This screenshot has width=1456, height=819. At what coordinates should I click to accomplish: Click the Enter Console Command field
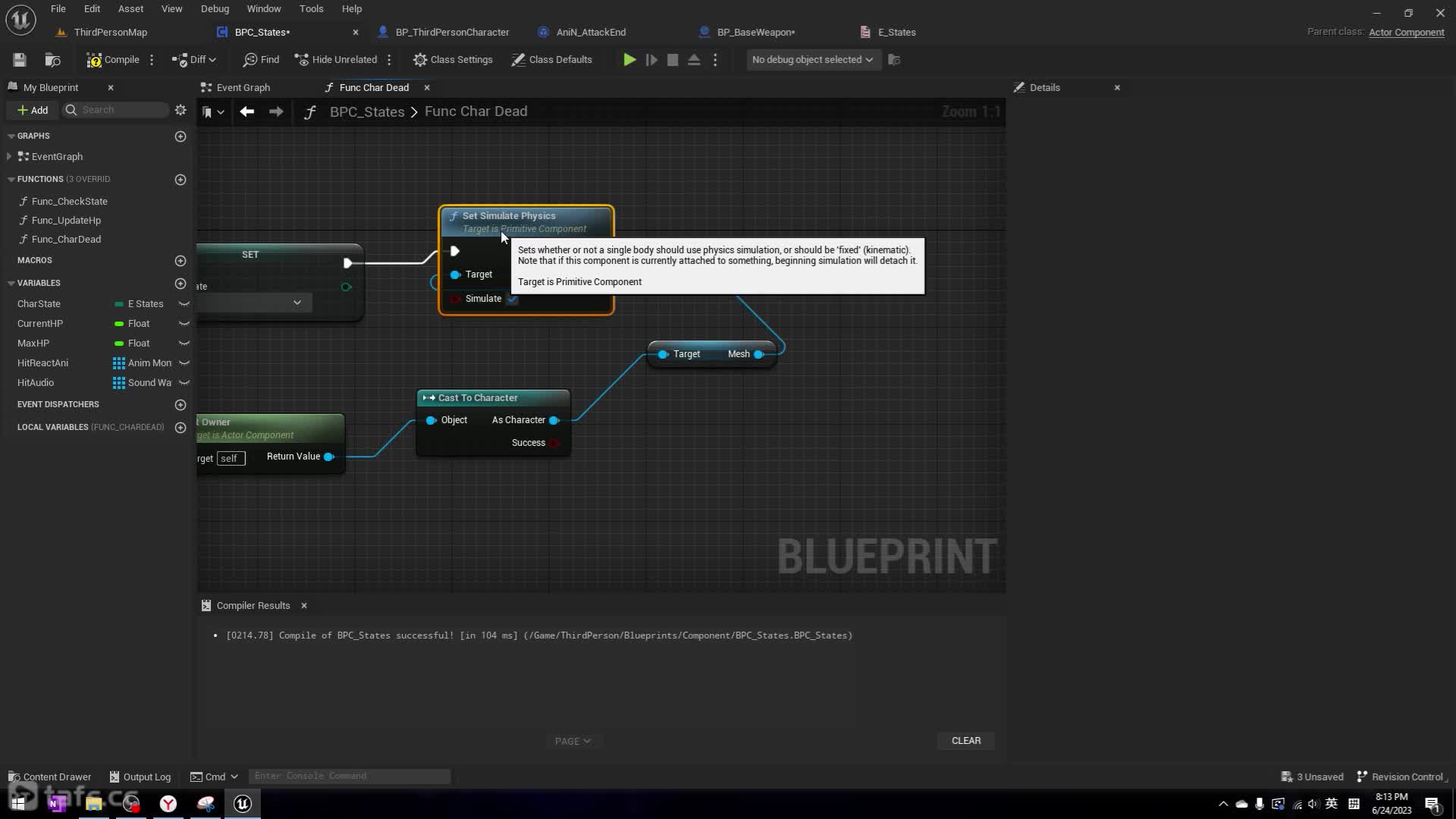tap(349, 776)
